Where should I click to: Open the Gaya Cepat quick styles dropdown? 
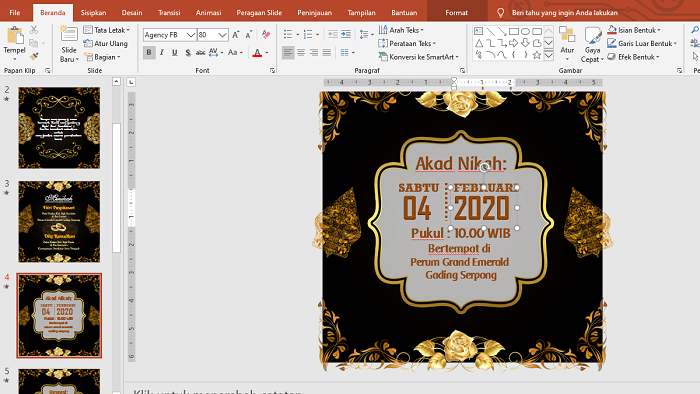pos(592,45)
